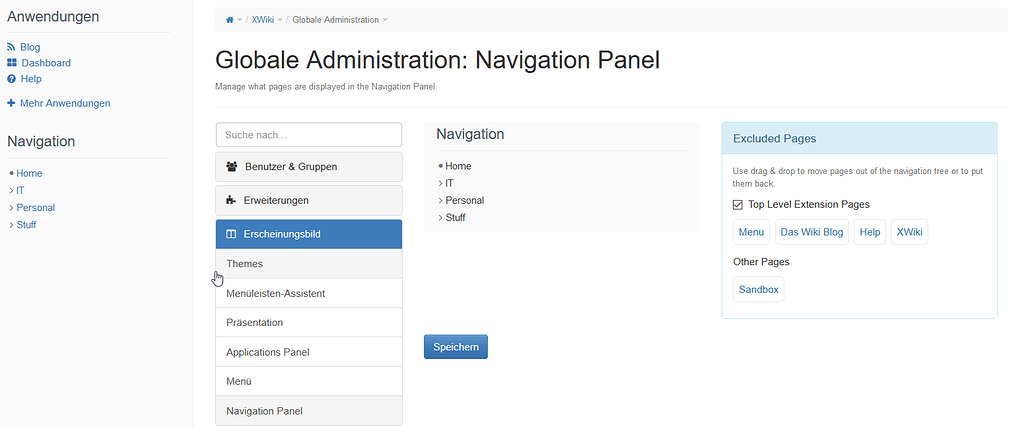Open IT page in left Navigation sidebar
The height and width of the screenshot is (429, 1024).
point(21,191)
